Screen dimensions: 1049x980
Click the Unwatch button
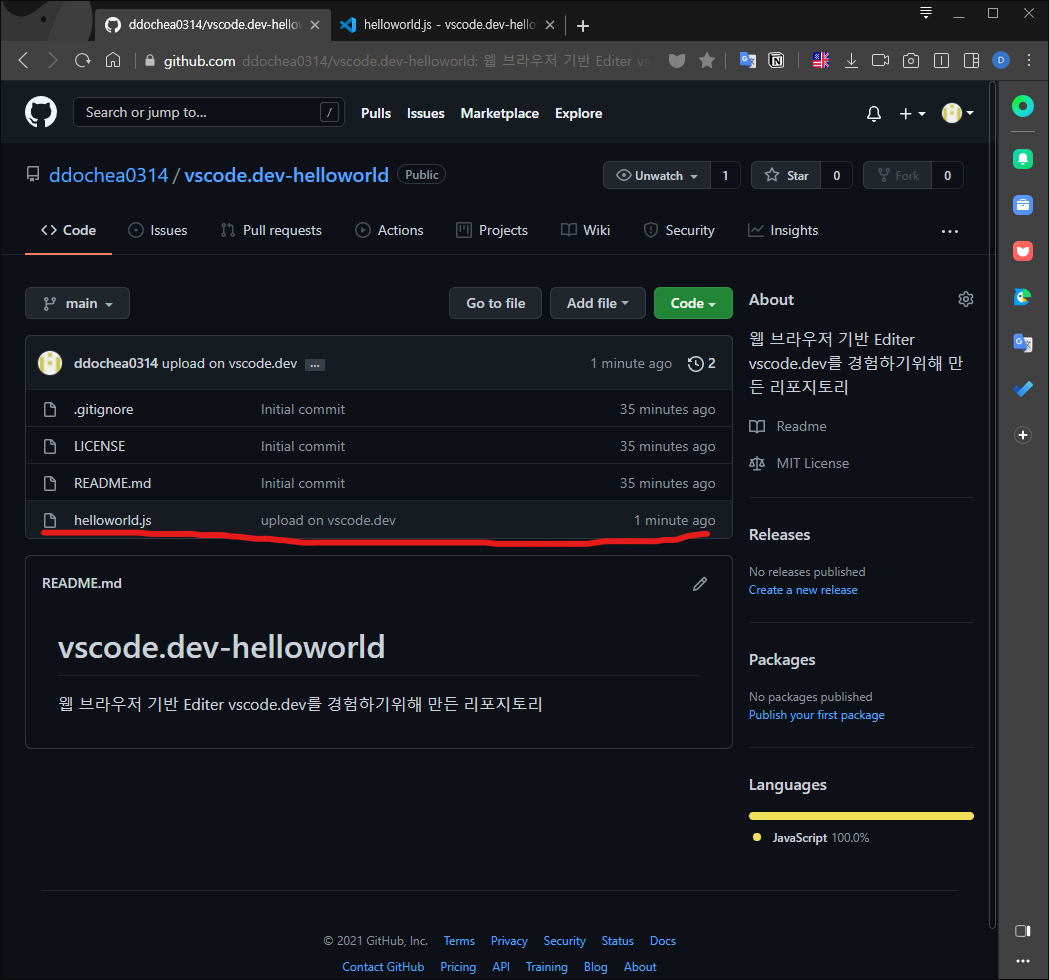pyautogui.click(x=656, y=175)
